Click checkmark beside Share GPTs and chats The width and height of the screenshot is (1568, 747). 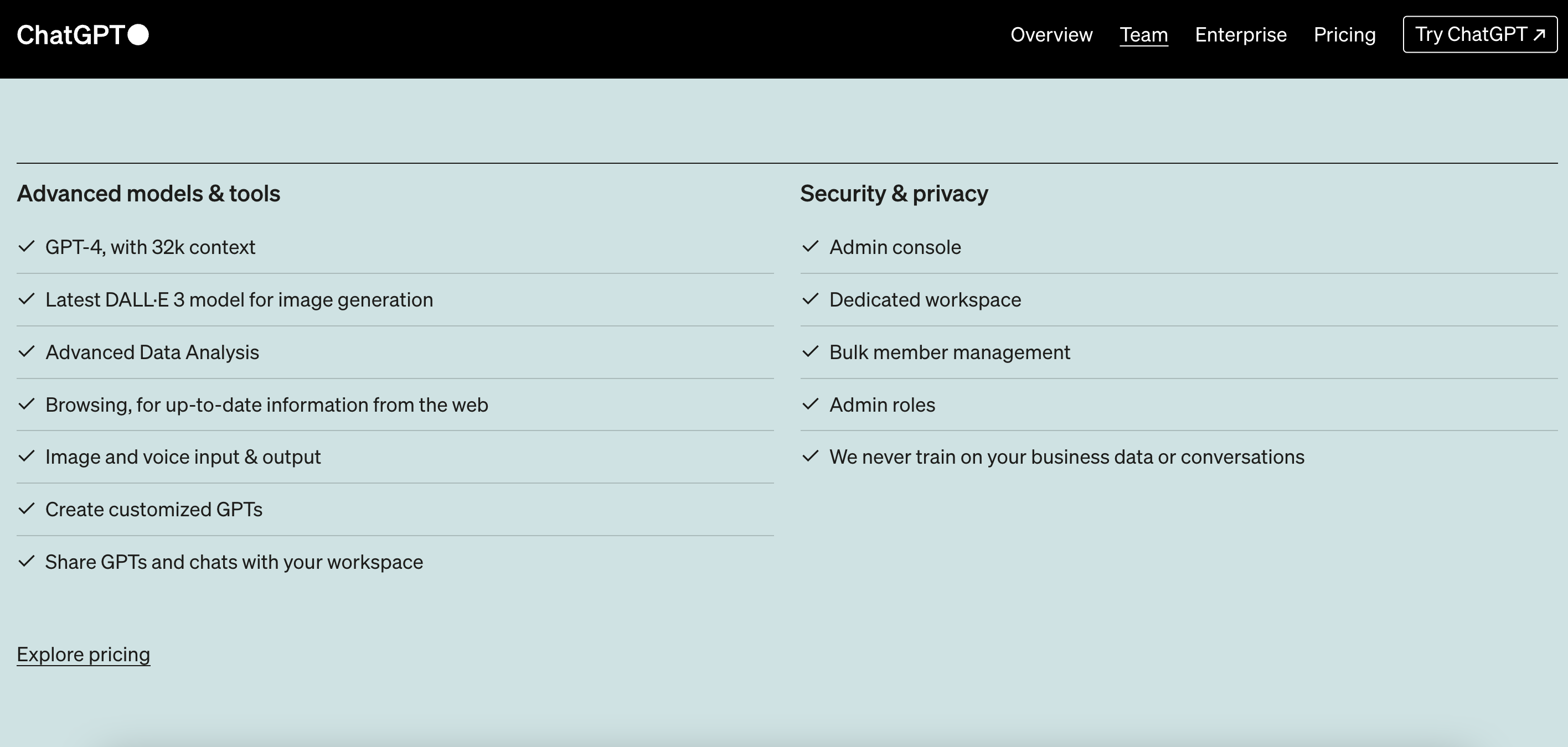point(26,561)
